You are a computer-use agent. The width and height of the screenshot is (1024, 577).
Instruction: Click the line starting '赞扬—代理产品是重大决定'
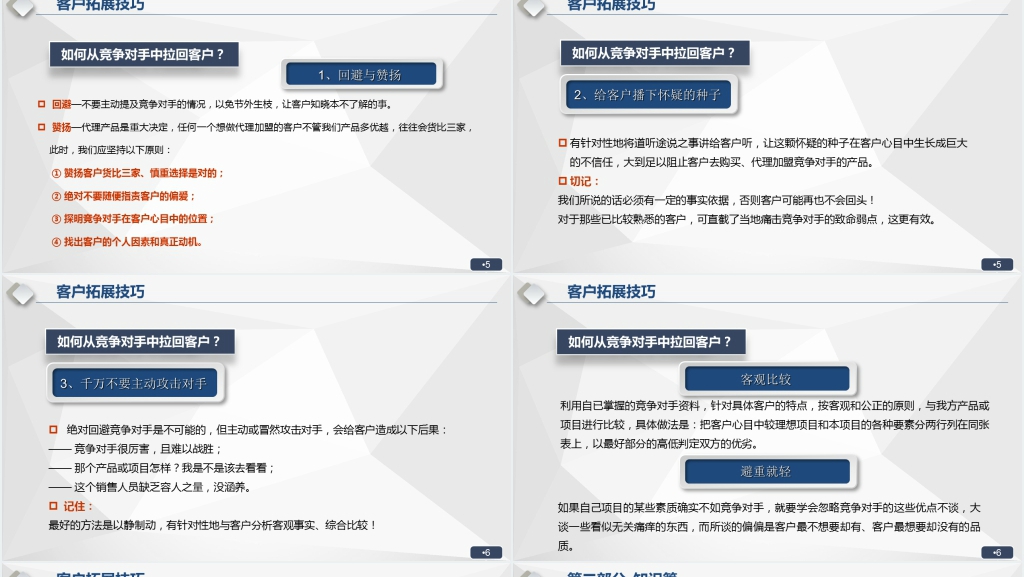(262, 127)
